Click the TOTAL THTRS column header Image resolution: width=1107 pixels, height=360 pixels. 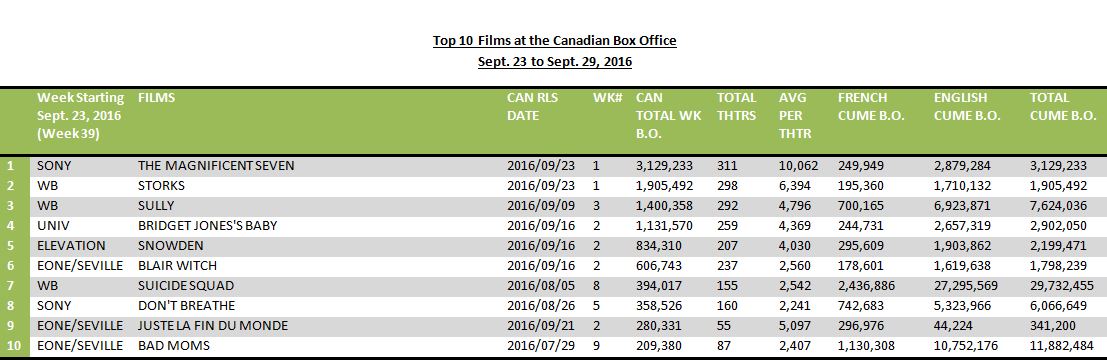(736, 107)
